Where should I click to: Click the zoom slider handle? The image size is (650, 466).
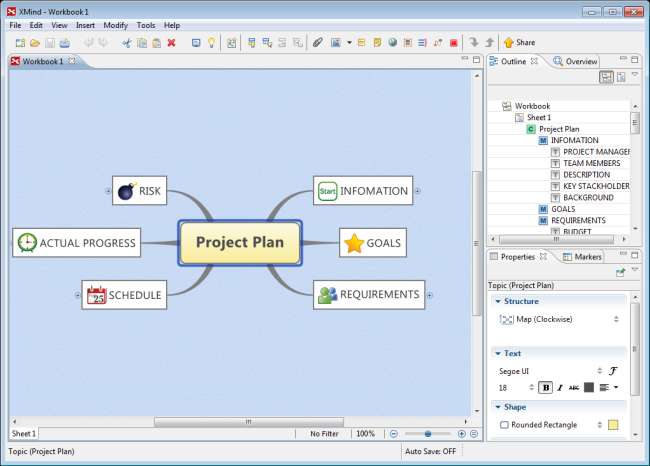[428, 434]
